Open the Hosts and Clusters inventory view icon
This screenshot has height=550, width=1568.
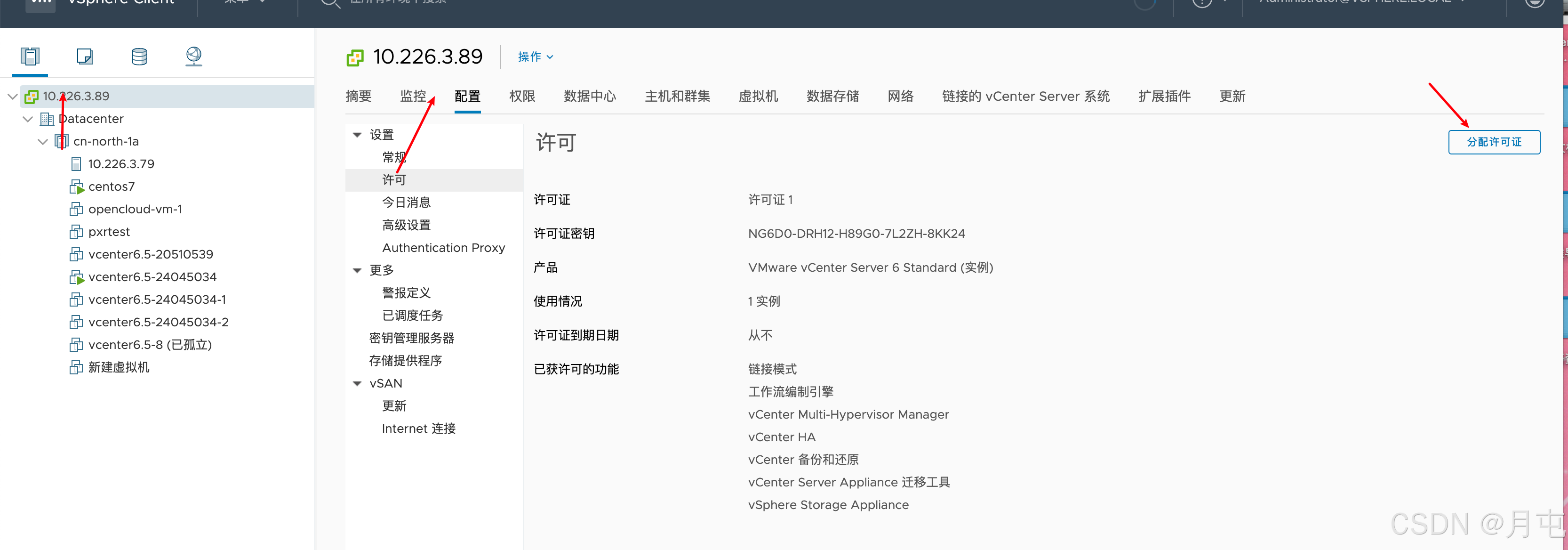[30, 57]
